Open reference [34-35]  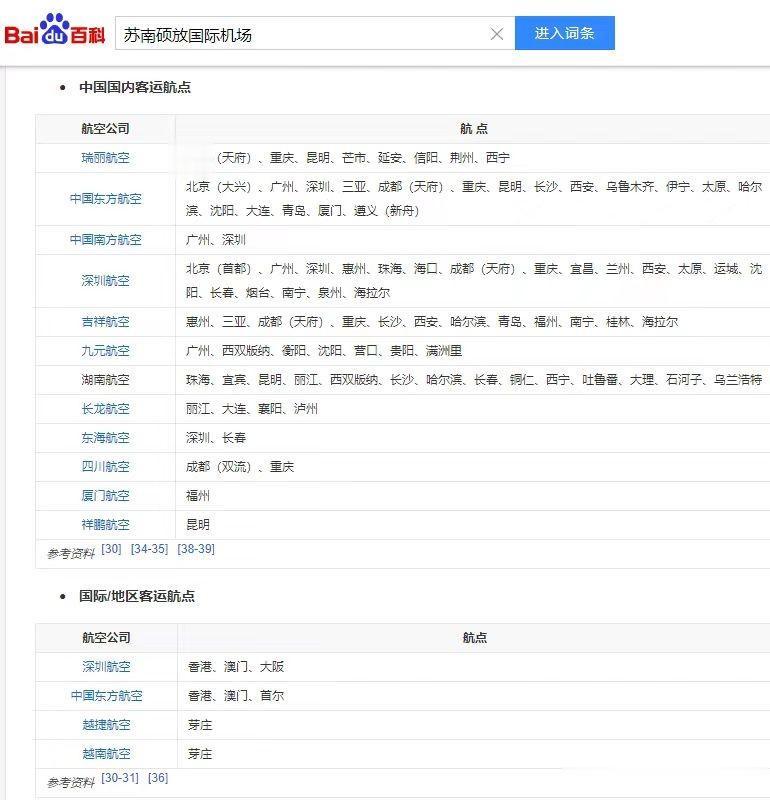coord(149,549)
